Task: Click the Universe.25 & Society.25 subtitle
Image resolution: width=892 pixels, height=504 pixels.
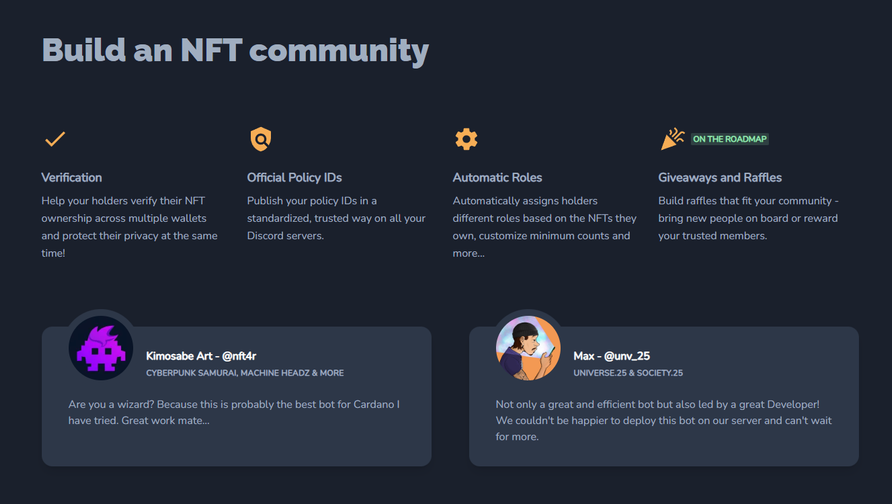Action: tap(628, 373)
